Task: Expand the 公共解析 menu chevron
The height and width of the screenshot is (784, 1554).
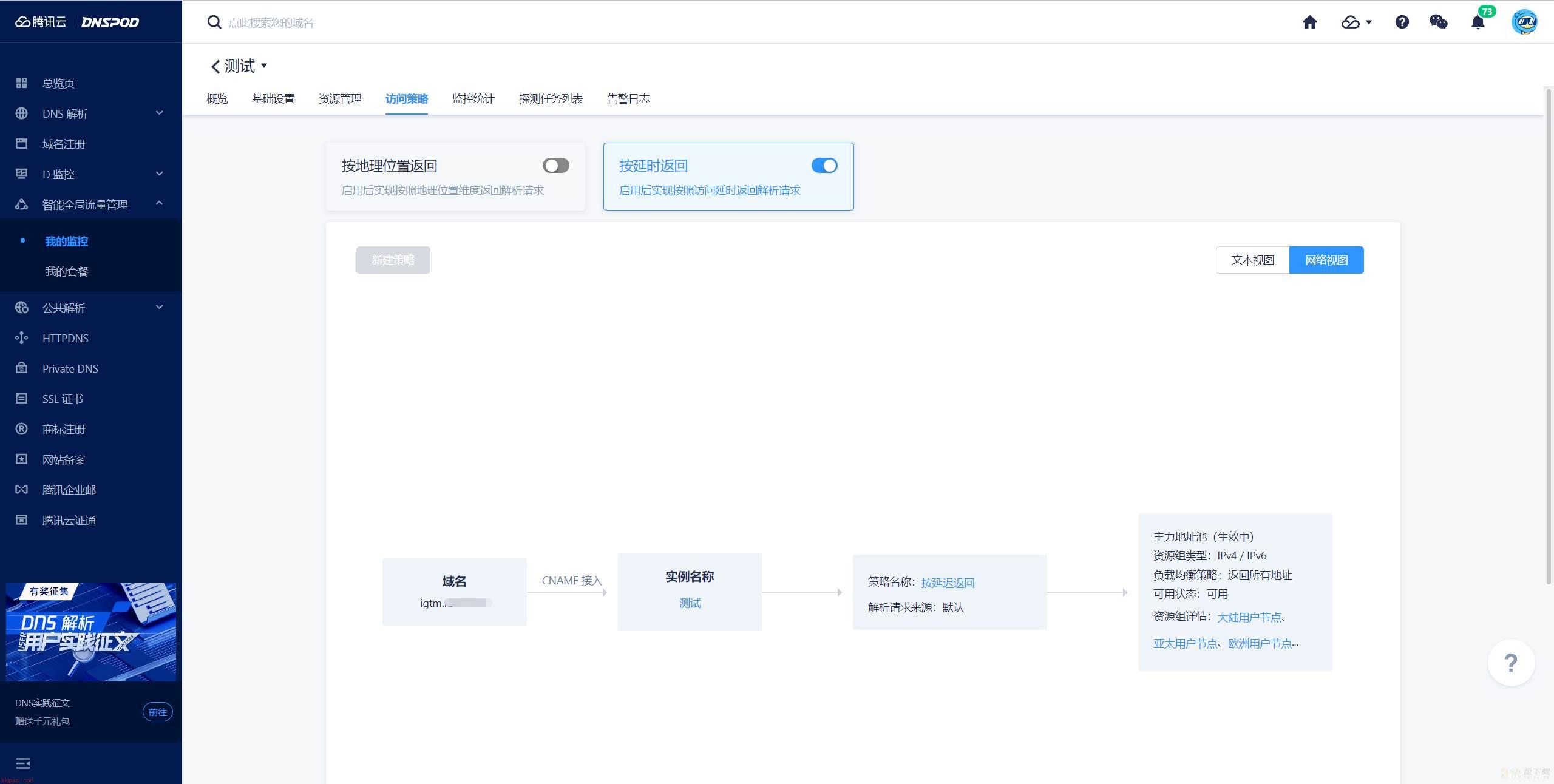Action: (x=159, y=307)
